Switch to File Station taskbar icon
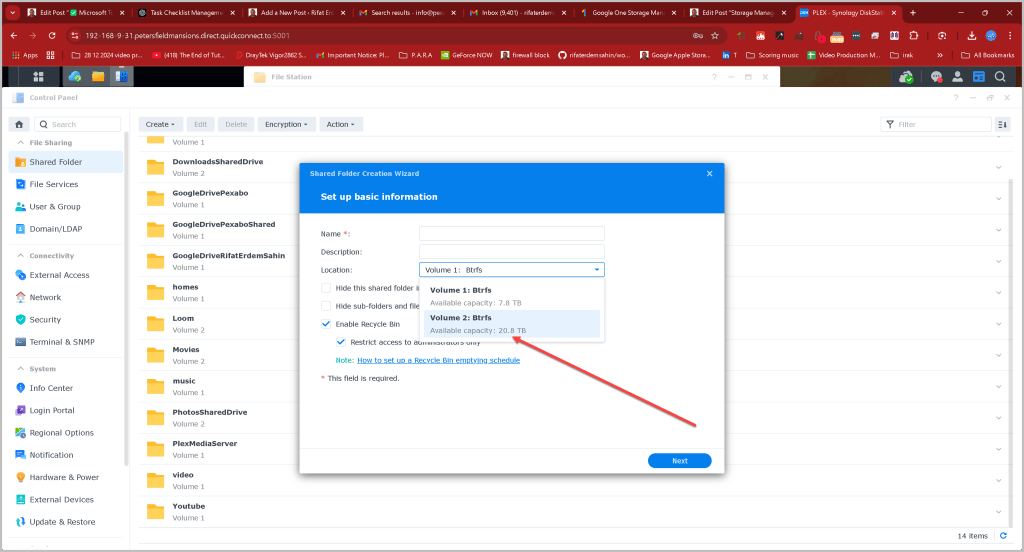 [x=98, y=76]
